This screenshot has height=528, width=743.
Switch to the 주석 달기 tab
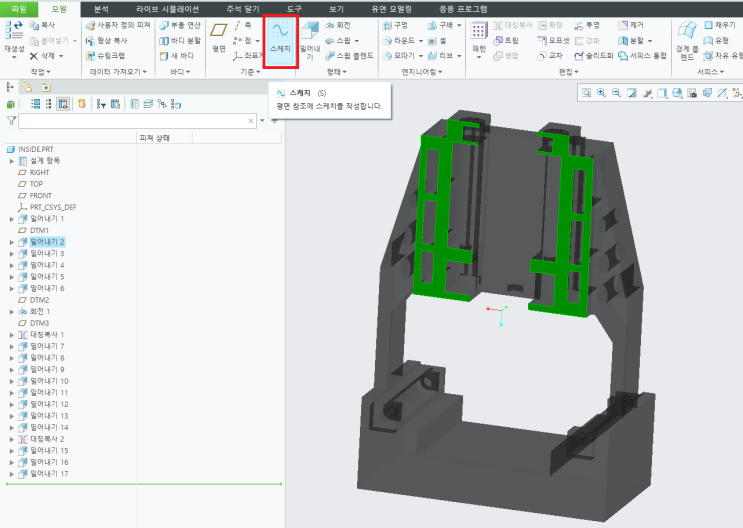243,9
